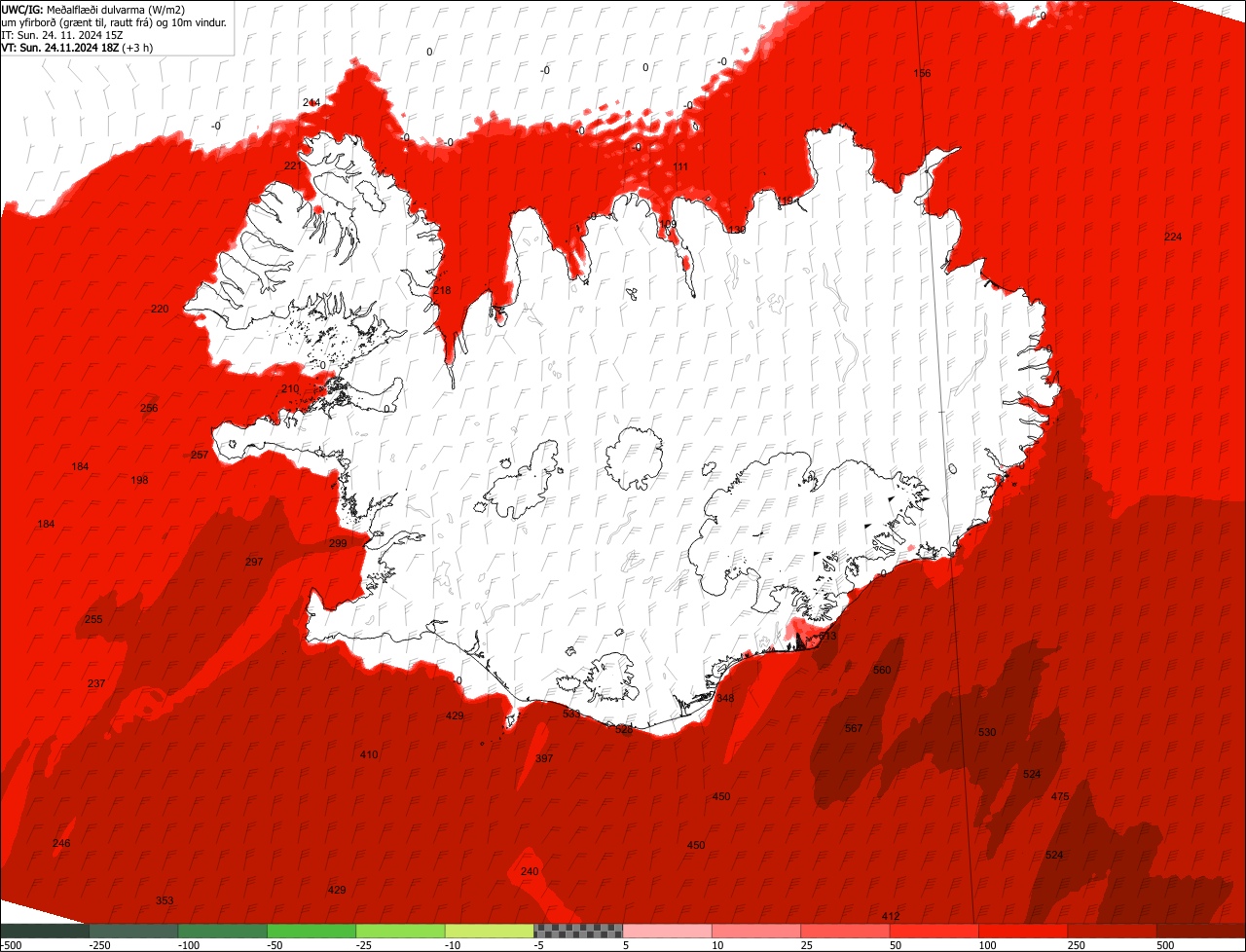
Task: Click the value 297 on the map
Action: (254, 563)
